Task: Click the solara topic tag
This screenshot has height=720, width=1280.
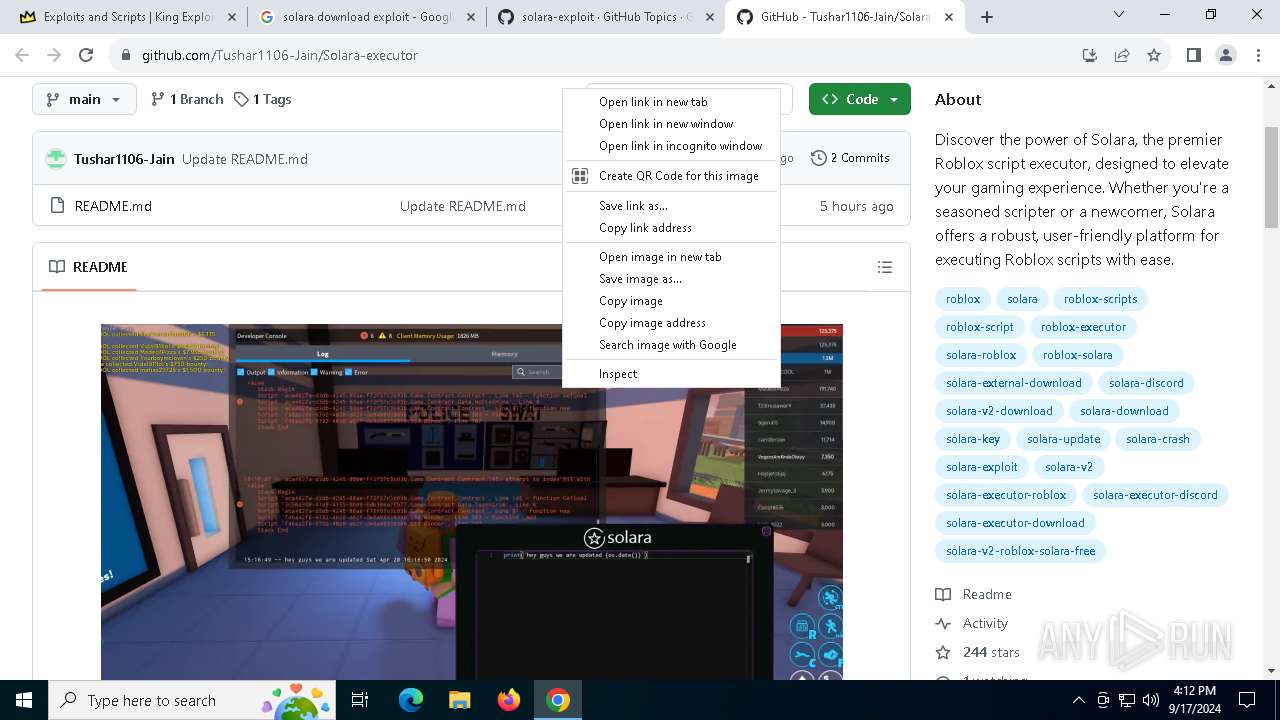Action: tap(1022, 299)
